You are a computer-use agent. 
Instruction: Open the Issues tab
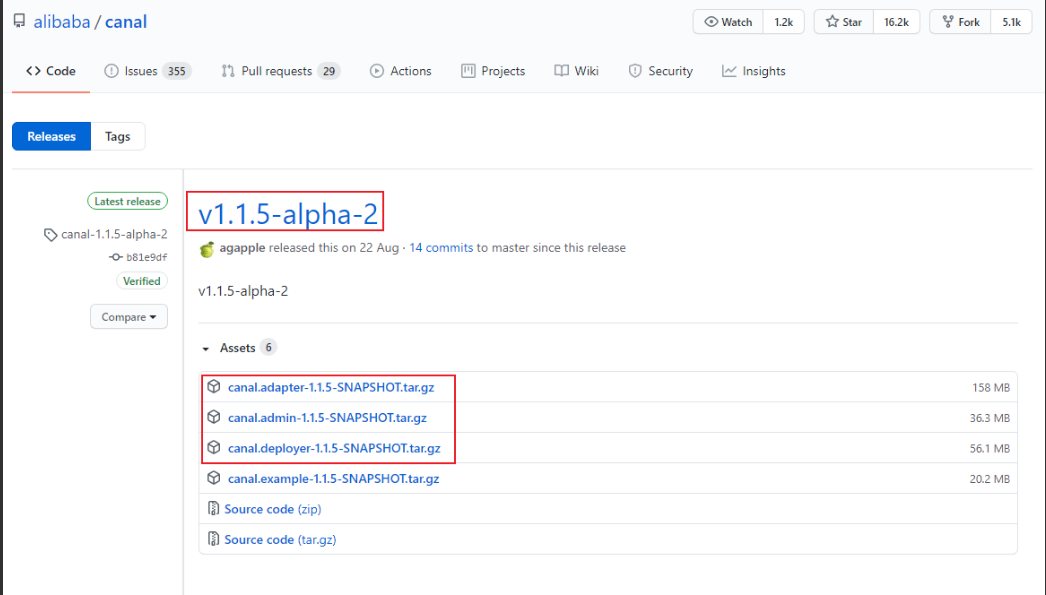coord(147,71)
